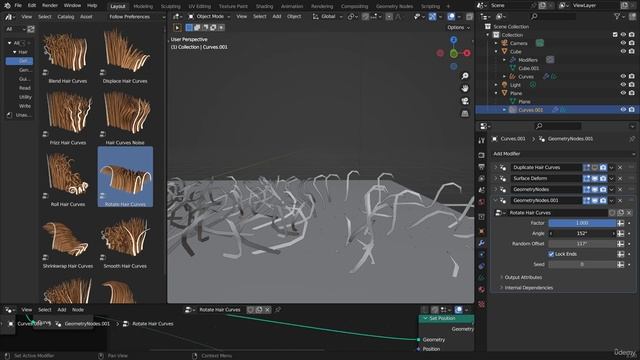Open the Output properties tab icon
640x360 pixels.
click(x=482, y=167)
